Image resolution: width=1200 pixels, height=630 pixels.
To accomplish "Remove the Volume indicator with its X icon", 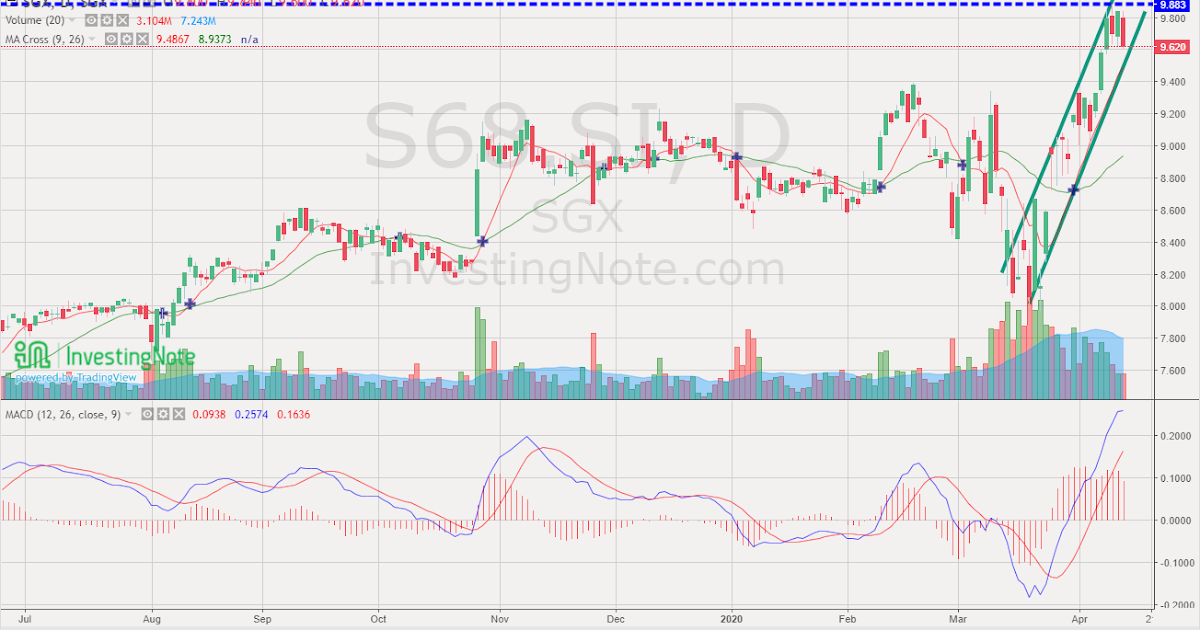I will coord(122,20).
